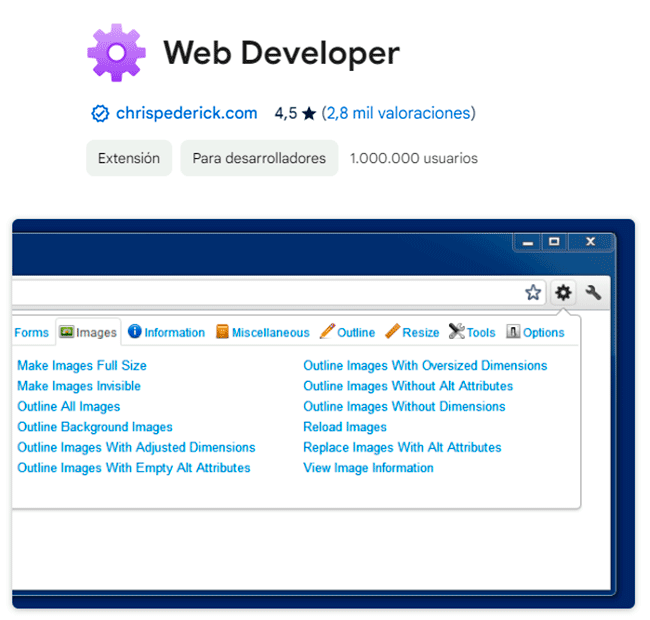Screen dimensions: 650x620
Task: Click the 1.000.000 usuarios text
Action: (414, 158)
